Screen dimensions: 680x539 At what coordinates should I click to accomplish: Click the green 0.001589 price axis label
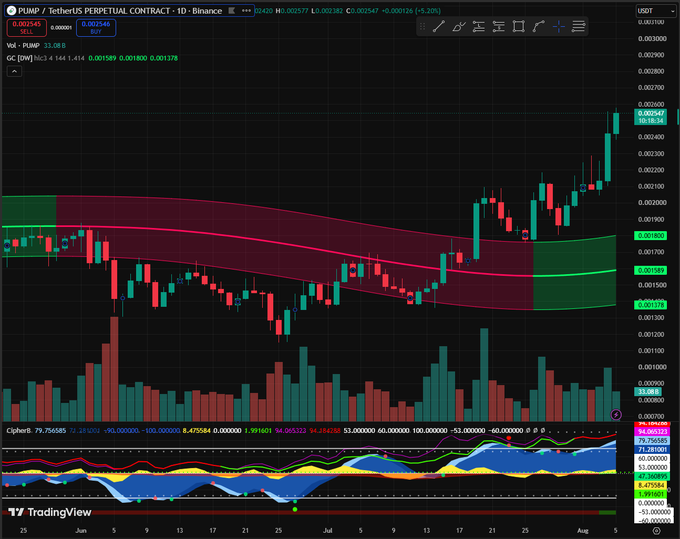tap(651, 270)
